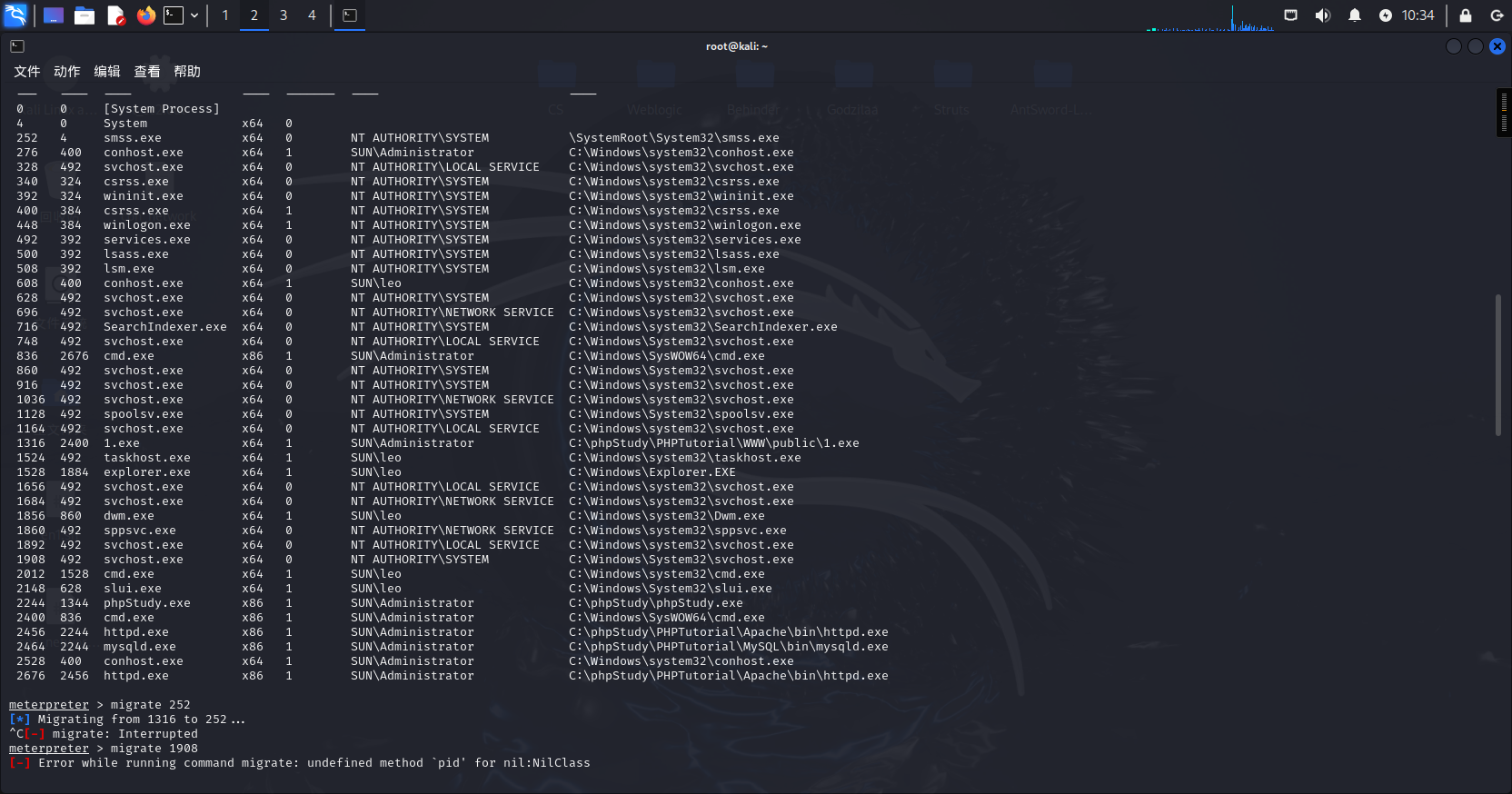Viewport: 1512px width, 794px height.
Task: Lock the screen with padlock icon
Action: point(1466,15)
